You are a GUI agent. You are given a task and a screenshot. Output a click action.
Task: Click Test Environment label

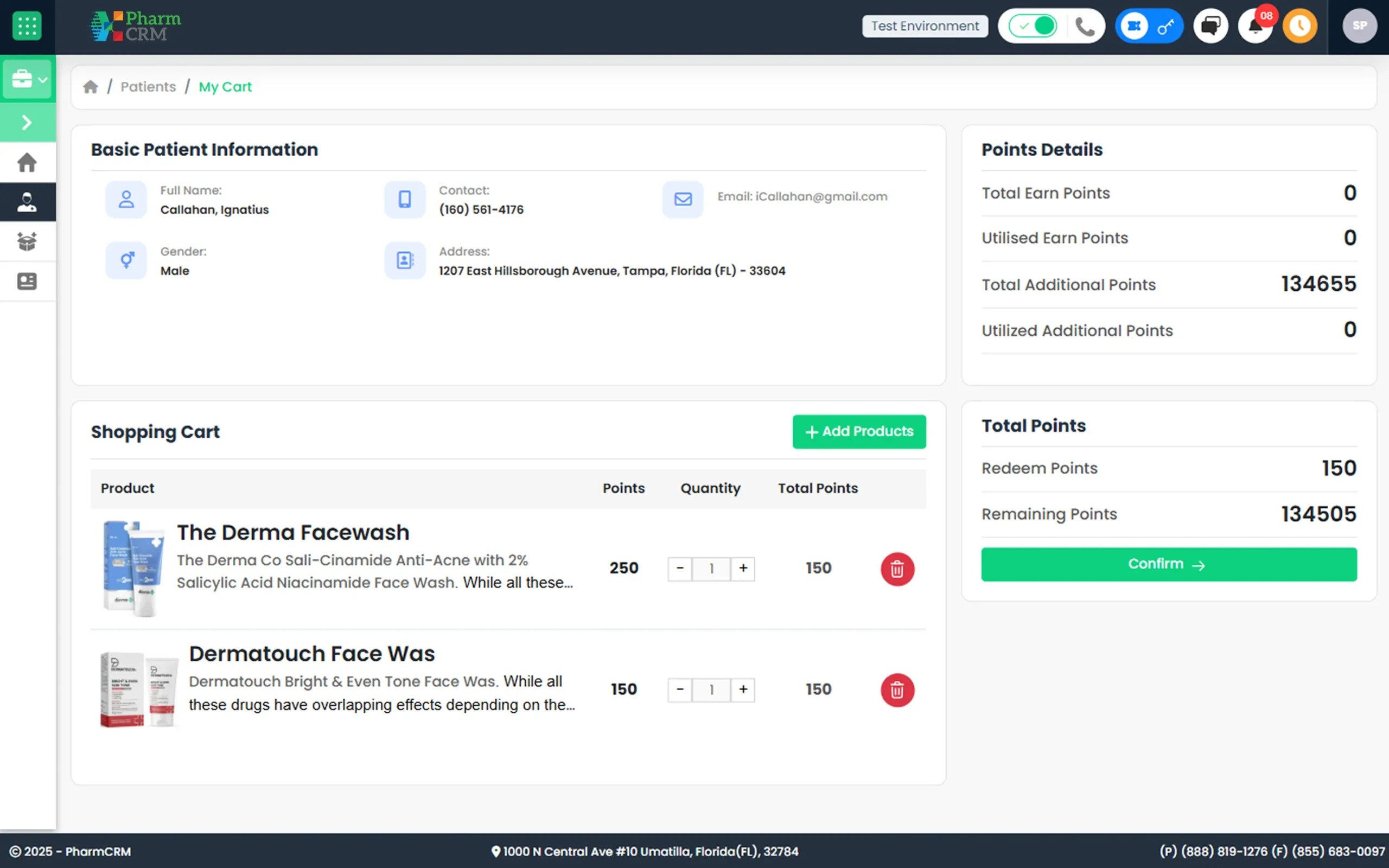(x=925, y=26)
